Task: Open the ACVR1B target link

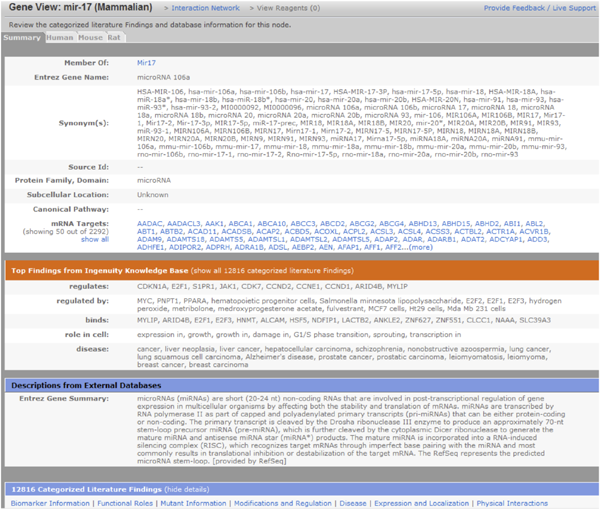Action: [x=534, y=231]
